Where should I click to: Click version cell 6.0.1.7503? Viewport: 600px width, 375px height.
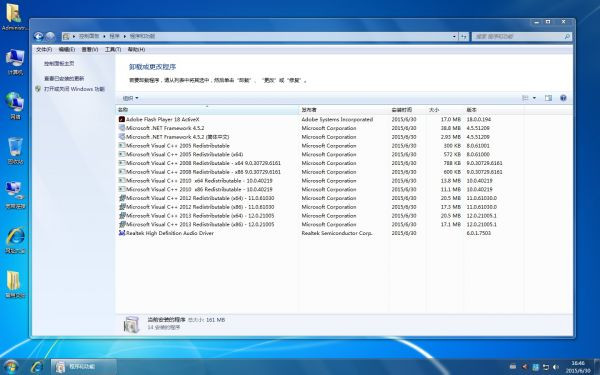(478, 233)
